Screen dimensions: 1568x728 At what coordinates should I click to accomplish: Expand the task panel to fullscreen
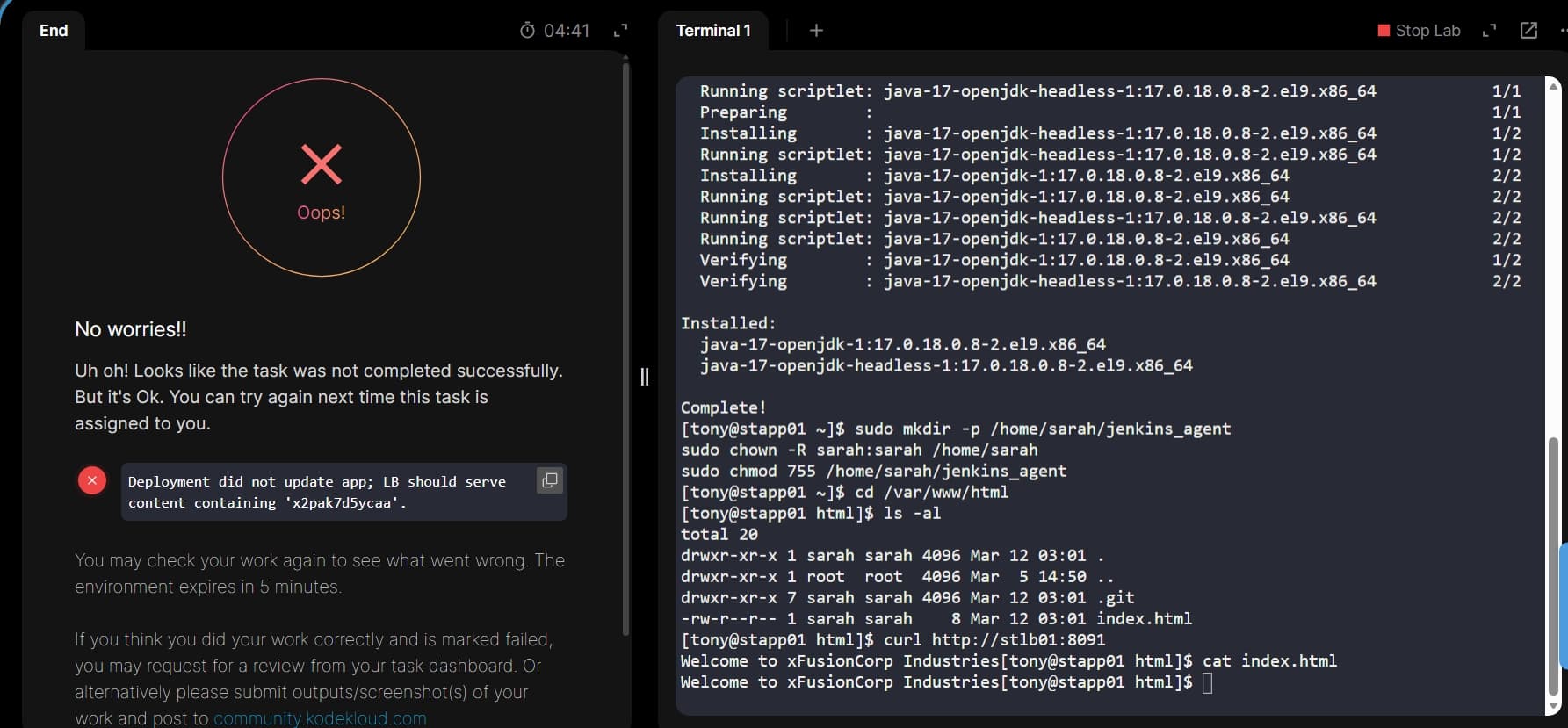tap(620, 31)
